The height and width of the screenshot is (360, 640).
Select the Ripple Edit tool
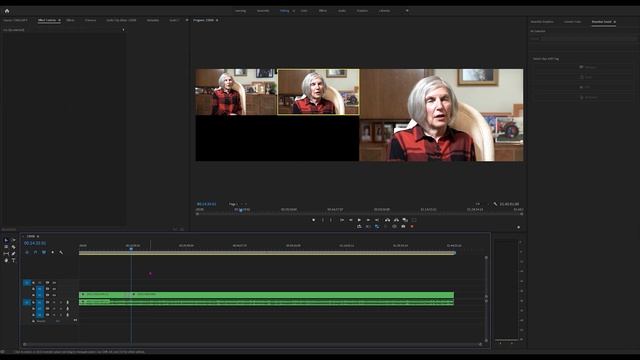coord(6,247)
